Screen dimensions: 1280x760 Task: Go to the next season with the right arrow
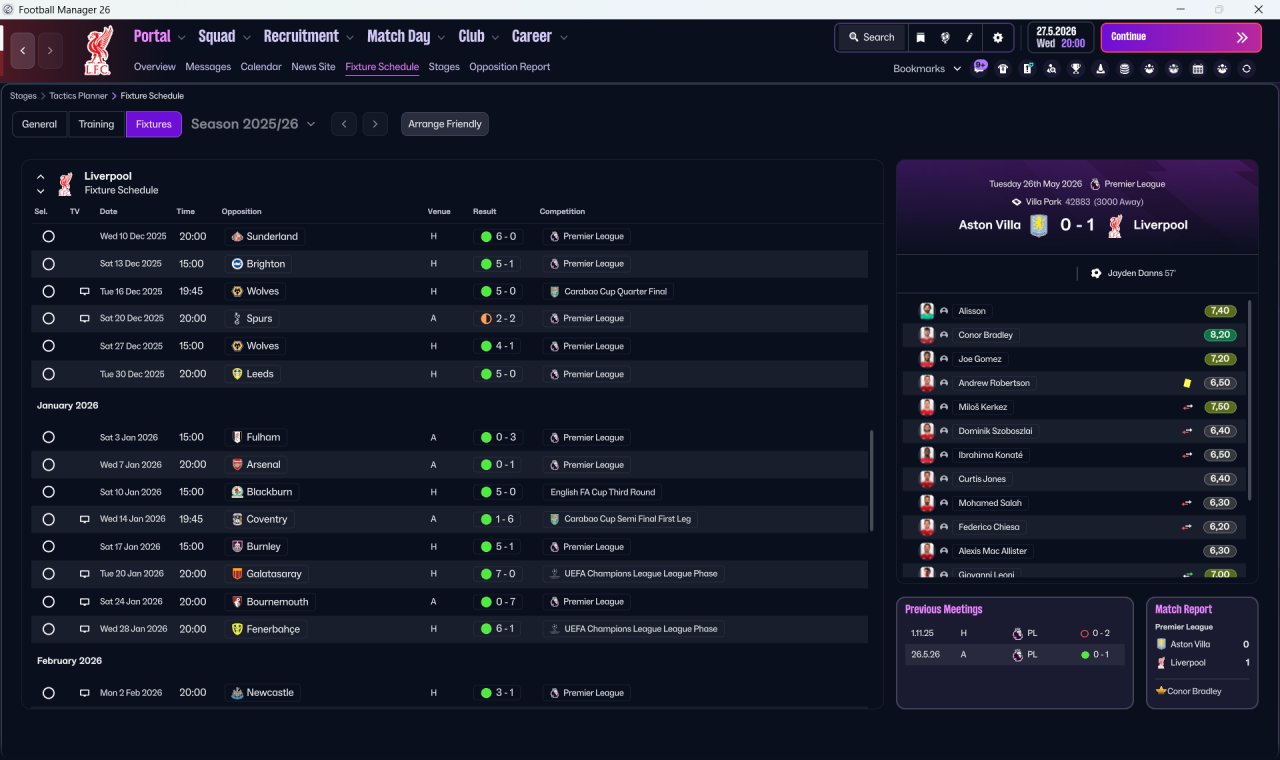[375, 124]
